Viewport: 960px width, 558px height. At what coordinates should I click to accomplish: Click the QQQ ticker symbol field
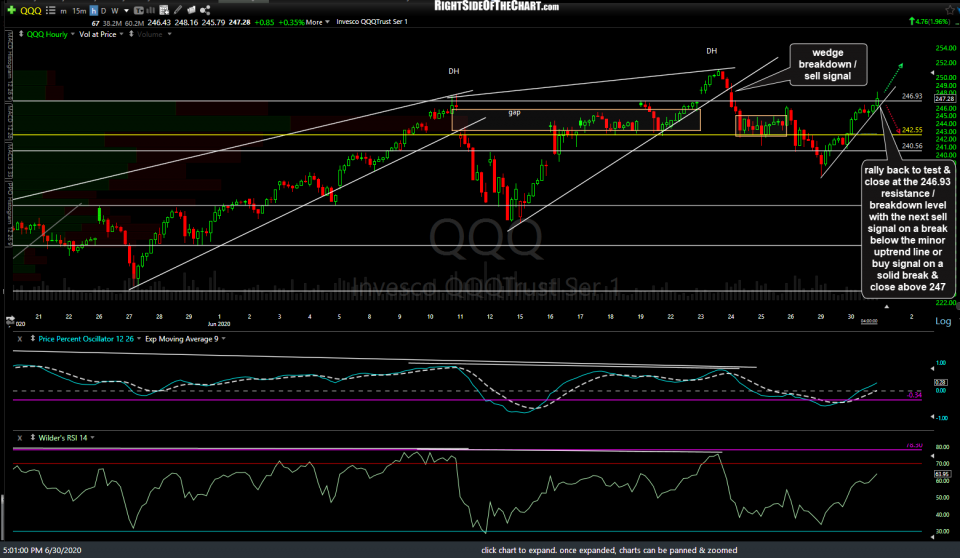point(31,11)
